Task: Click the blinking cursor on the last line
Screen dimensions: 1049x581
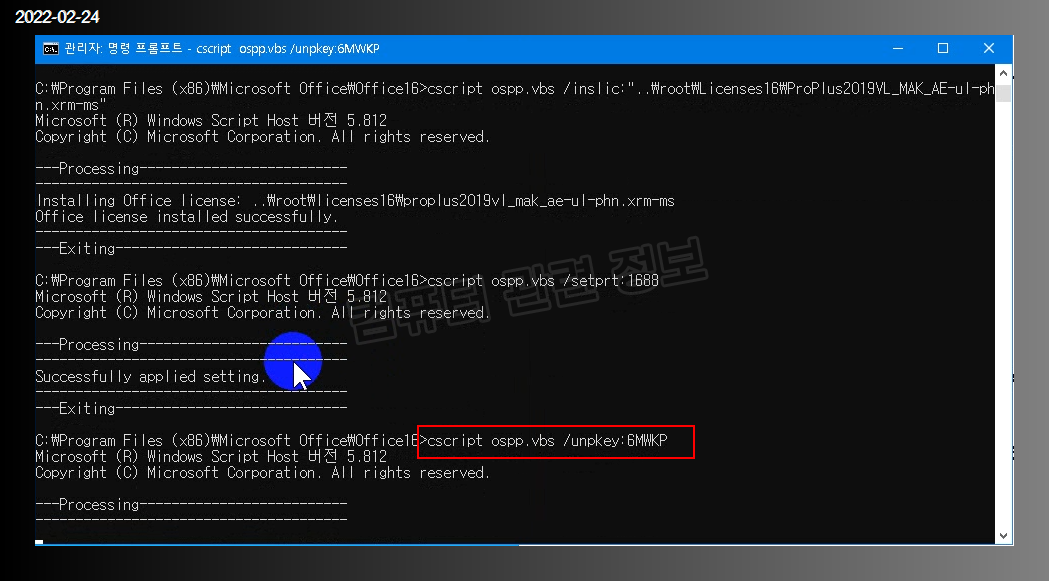Action: [x=39, y=542]
